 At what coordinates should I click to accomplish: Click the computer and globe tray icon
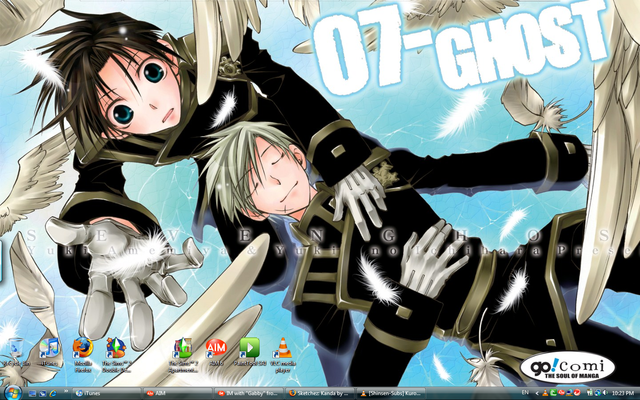(569, 393)
